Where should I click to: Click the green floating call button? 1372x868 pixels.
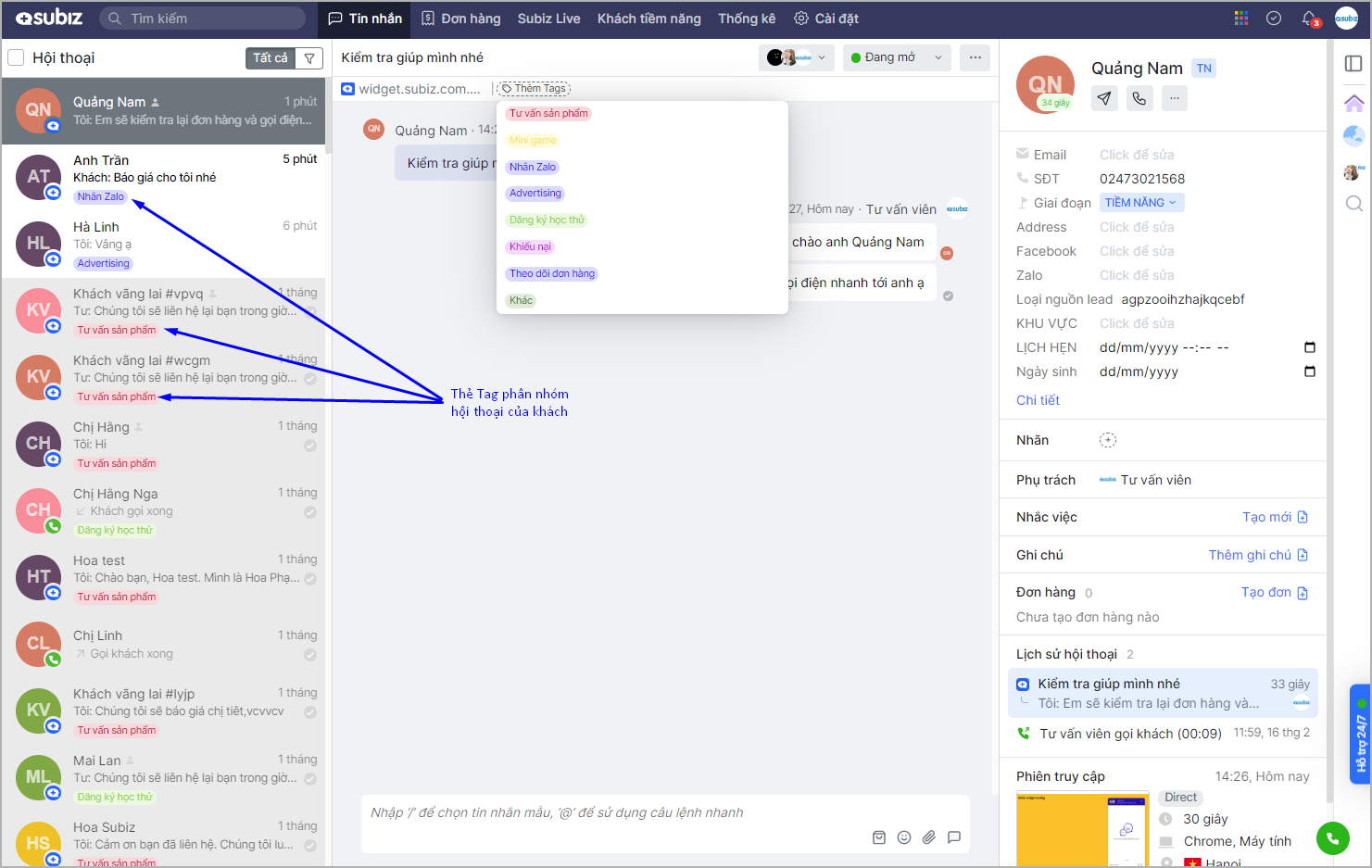point(1332,838)
